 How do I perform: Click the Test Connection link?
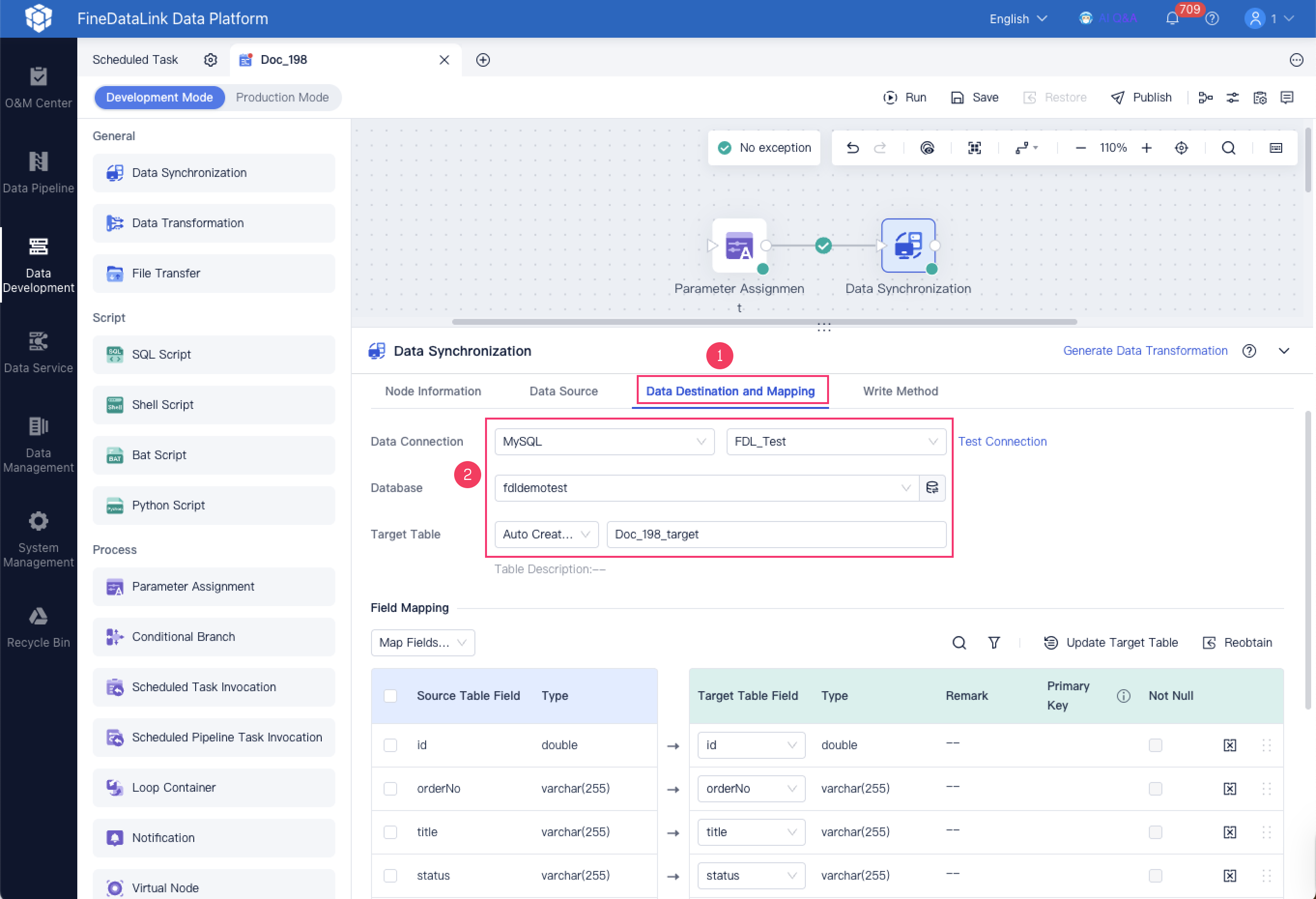[x=1001, y=441]
